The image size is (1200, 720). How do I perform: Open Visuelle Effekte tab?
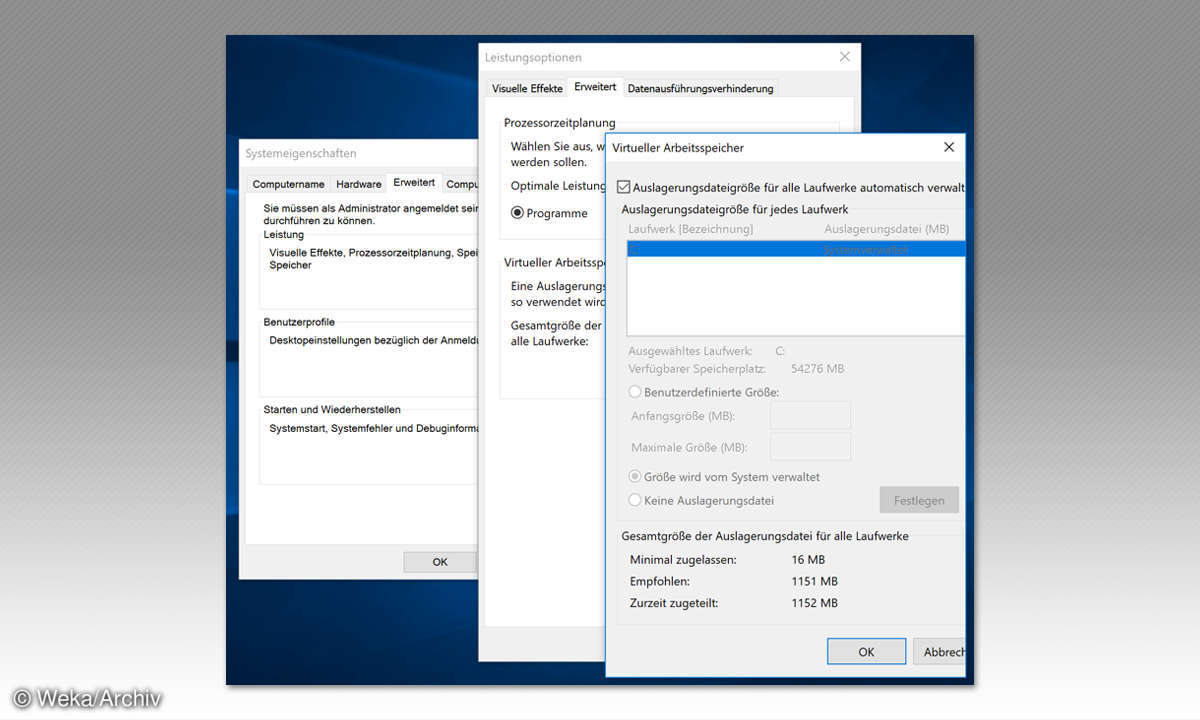[527, 88]
